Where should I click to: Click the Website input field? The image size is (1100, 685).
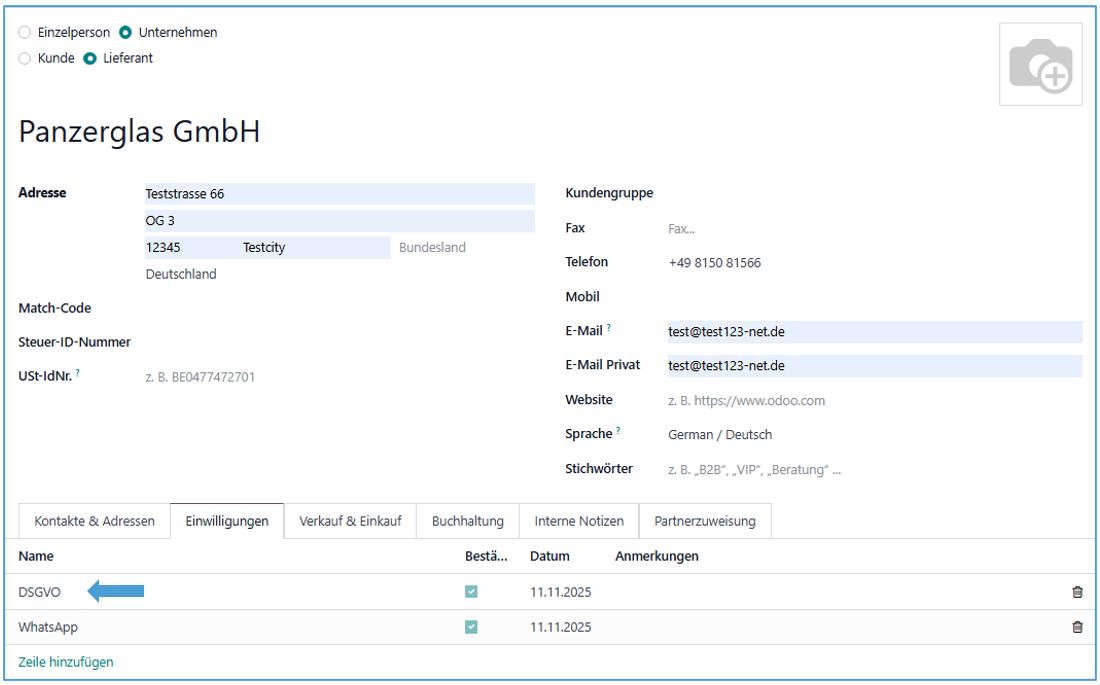(x=870, y=401)
